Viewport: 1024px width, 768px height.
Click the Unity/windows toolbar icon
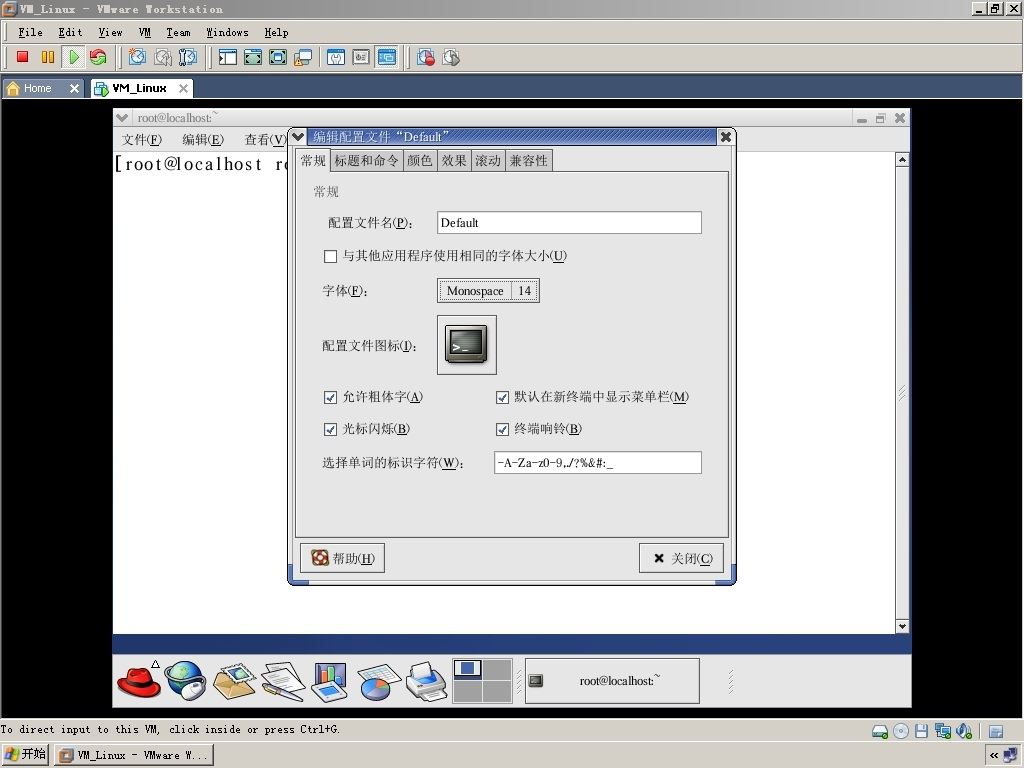303,57
